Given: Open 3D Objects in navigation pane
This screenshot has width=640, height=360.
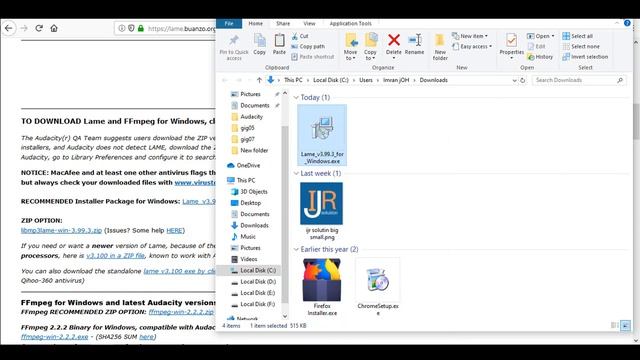Looking at the screenshot, I should [249, 191].
